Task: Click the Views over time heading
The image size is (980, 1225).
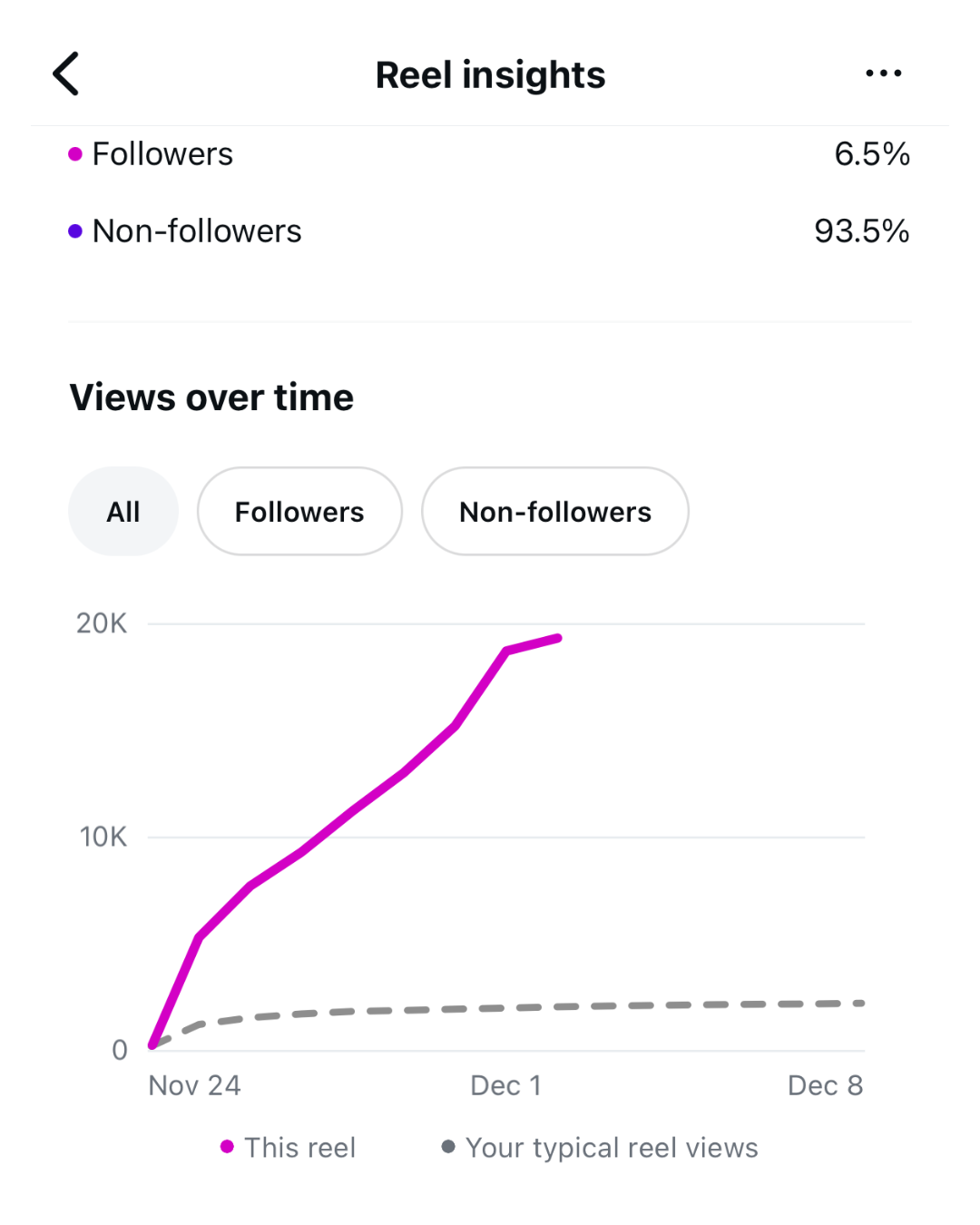Action: [x=211, y=397]
